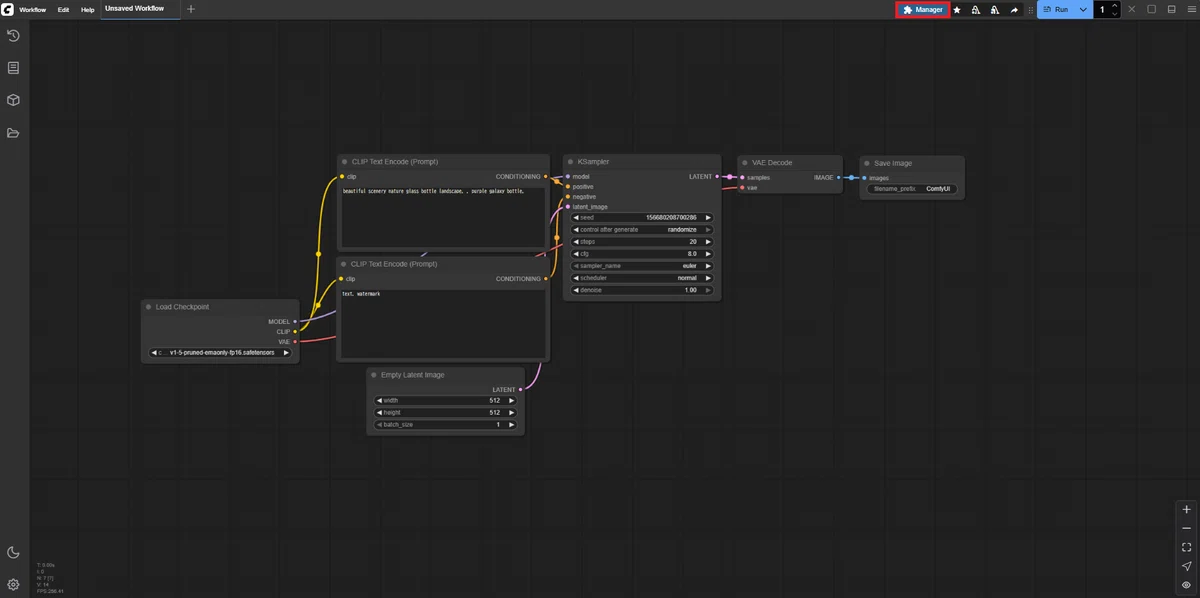The height and width of the screenshot is (598, 1200).
Task: Open the sampler_name euler dropdown
Action: (x=641, y=266)
